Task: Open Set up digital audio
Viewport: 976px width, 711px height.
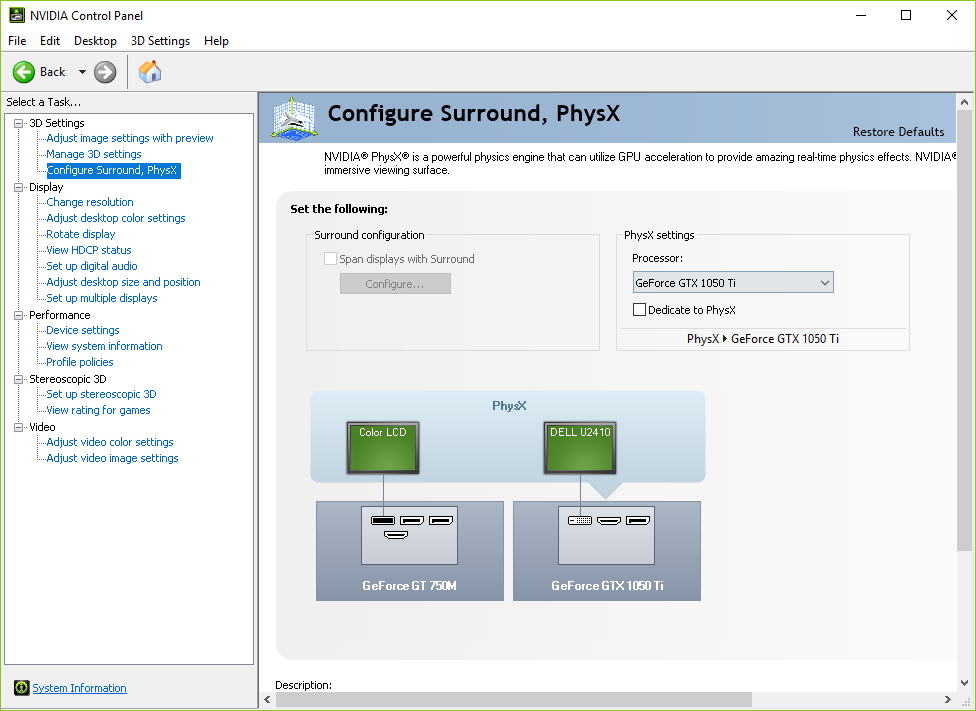Action: (x=92, y=266)
